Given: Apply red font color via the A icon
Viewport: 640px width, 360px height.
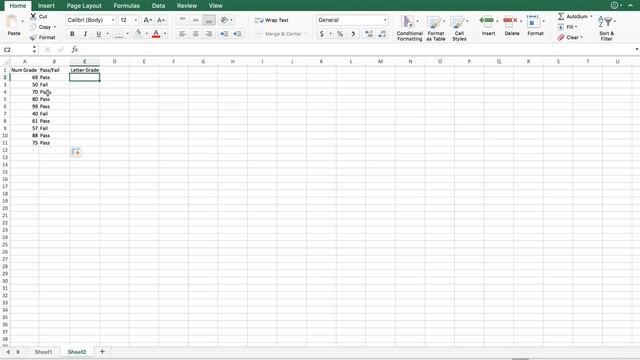Looking at the screenshot, I should pos(156,33).
